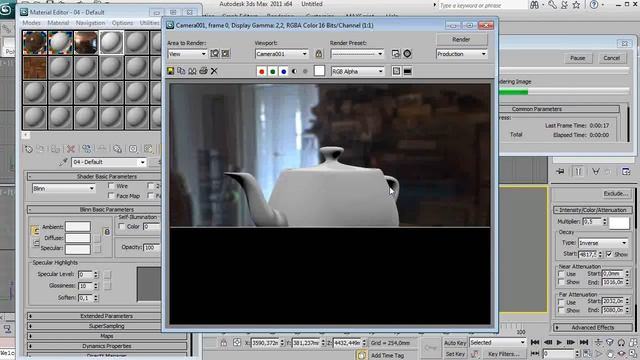Click Toggle UI Overlay icon

coord(396,71)
